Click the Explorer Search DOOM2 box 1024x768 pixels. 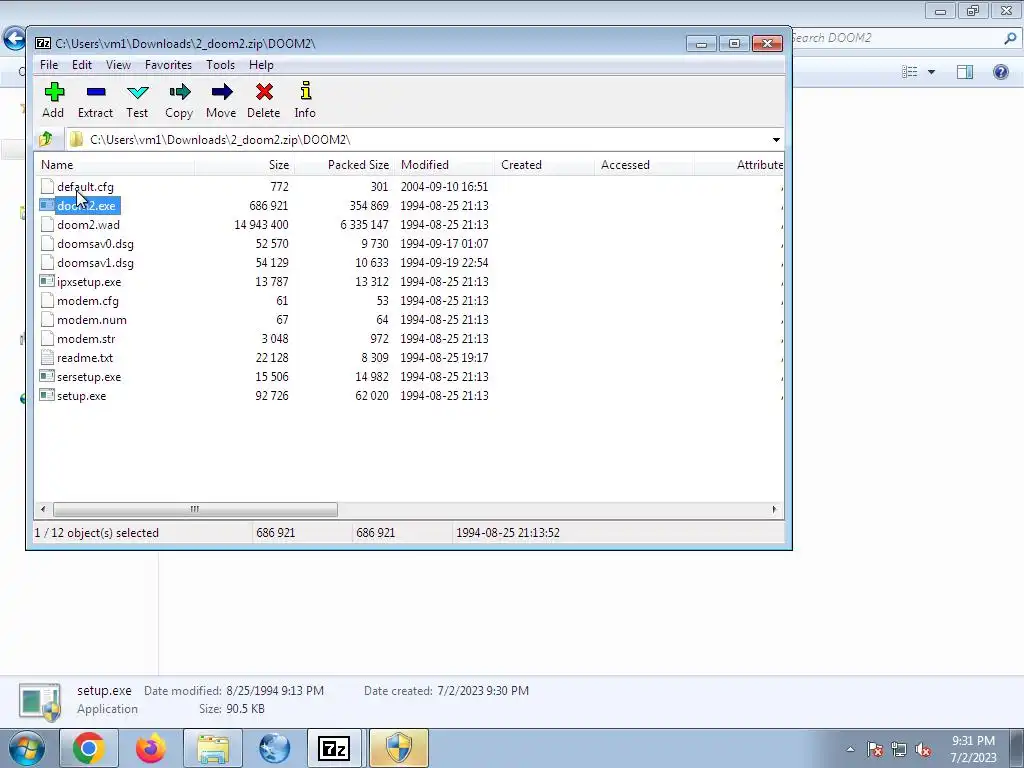tap(895, 39)
